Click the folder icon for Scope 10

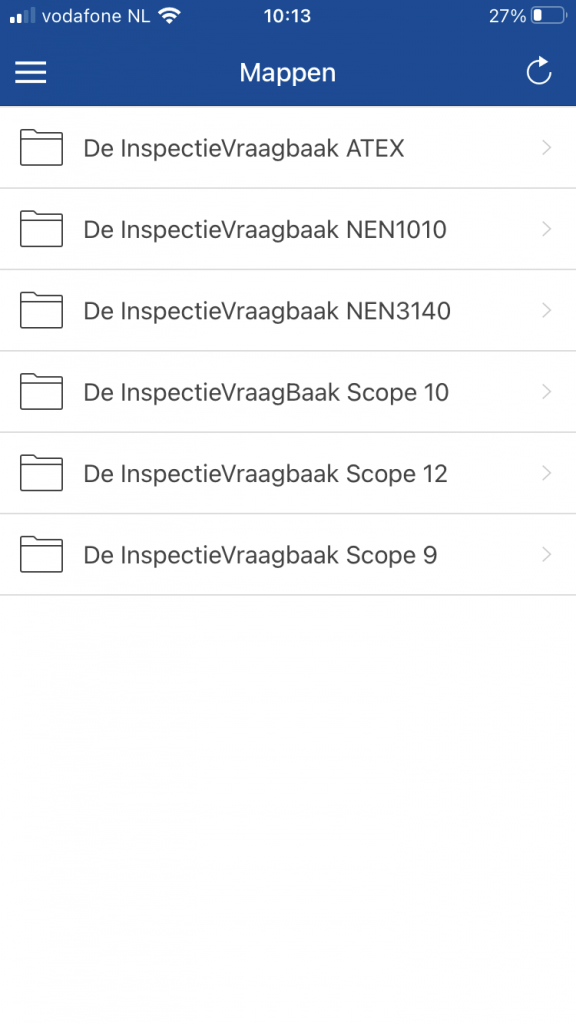tap(41, 392)
